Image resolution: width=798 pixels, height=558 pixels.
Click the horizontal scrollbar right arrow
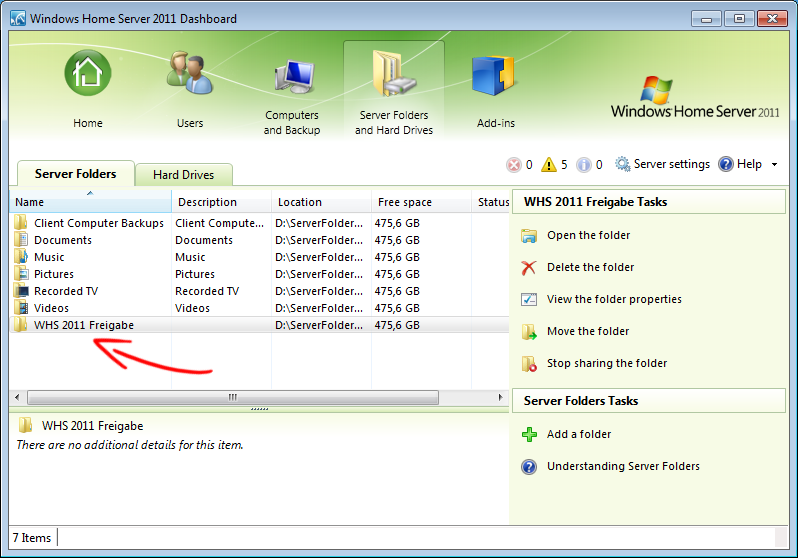tap(500, 397)
